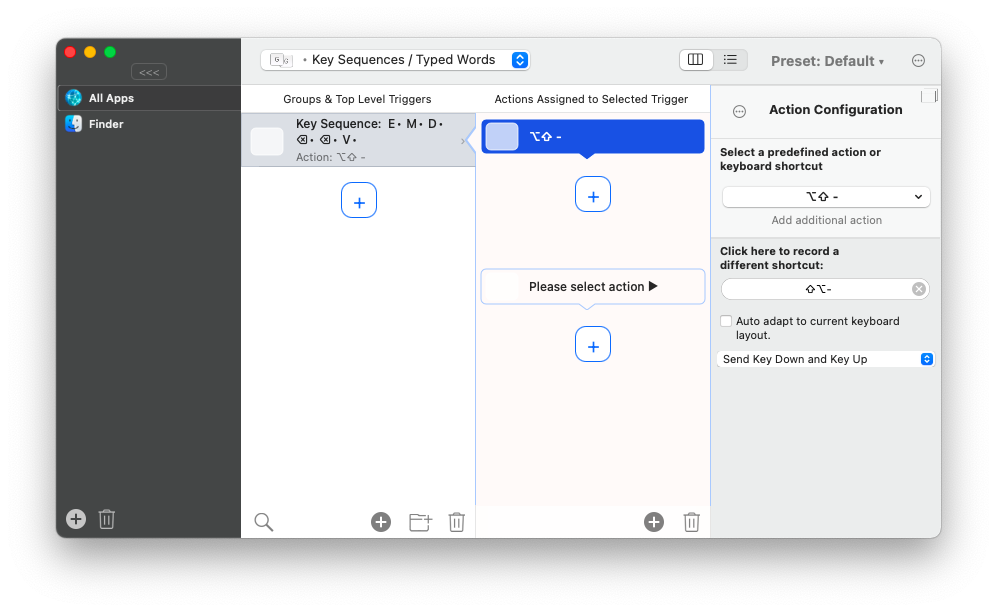Click the Please select action button
This screenshot has width=997, height=612.
coord(592,286)
